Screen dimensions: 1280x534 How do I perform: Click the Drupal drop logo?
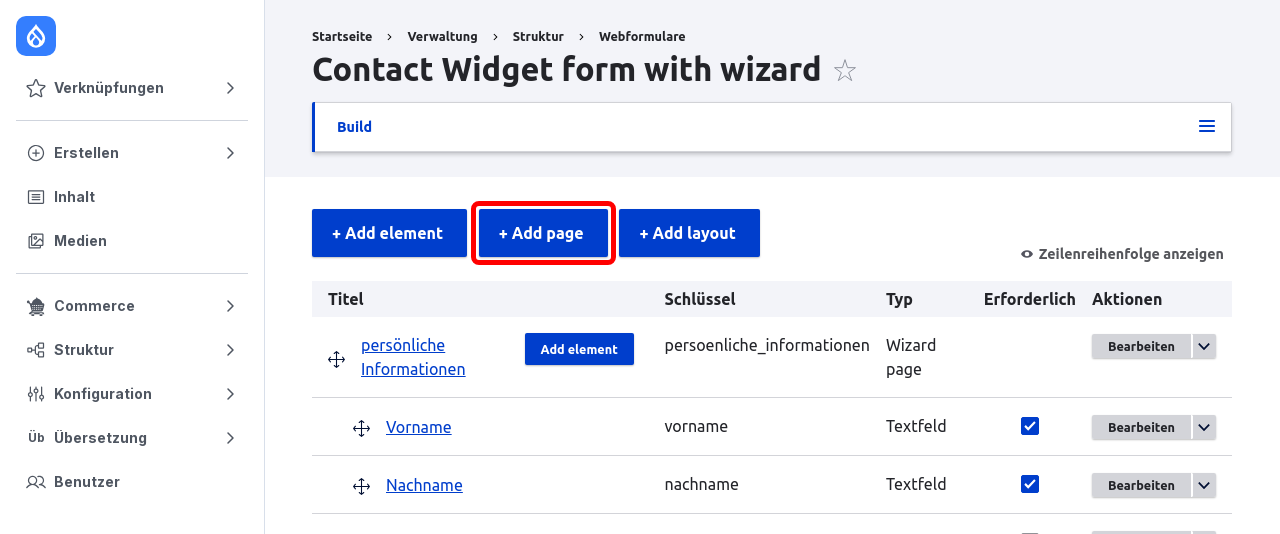point(36,36)
